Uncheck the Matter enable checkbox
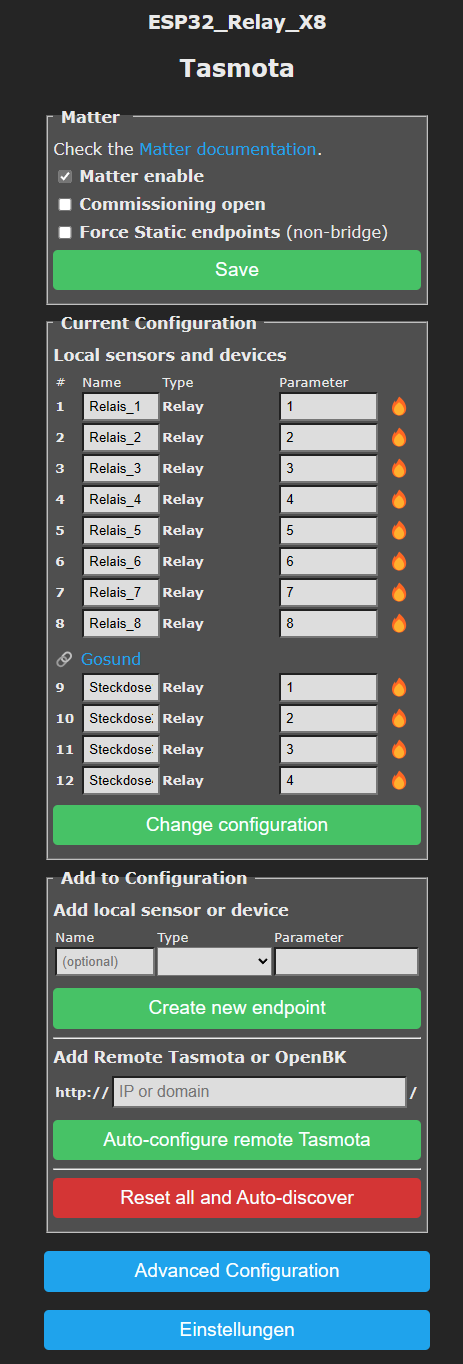Screen dimensions: 463x1364 click(x=65, y=176)
